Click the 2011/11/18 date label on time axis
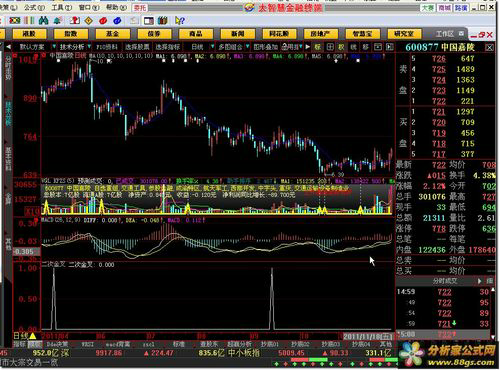Viewport: 500px width, 370px height. coord(368,336)
